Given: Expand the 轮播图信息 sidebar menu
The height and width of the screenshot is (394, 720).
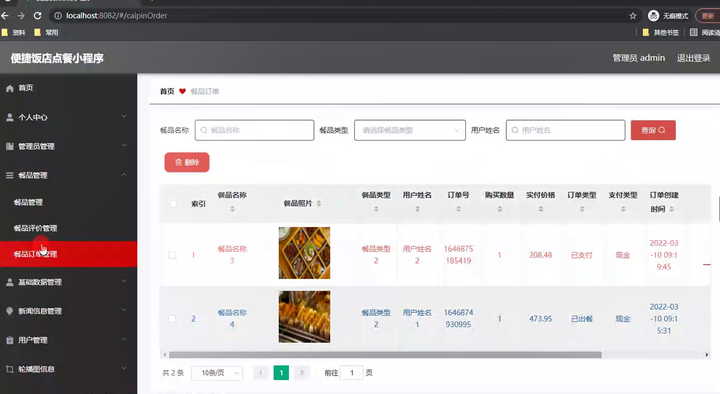Looking at the screenshot, I should tap(68, 369).
